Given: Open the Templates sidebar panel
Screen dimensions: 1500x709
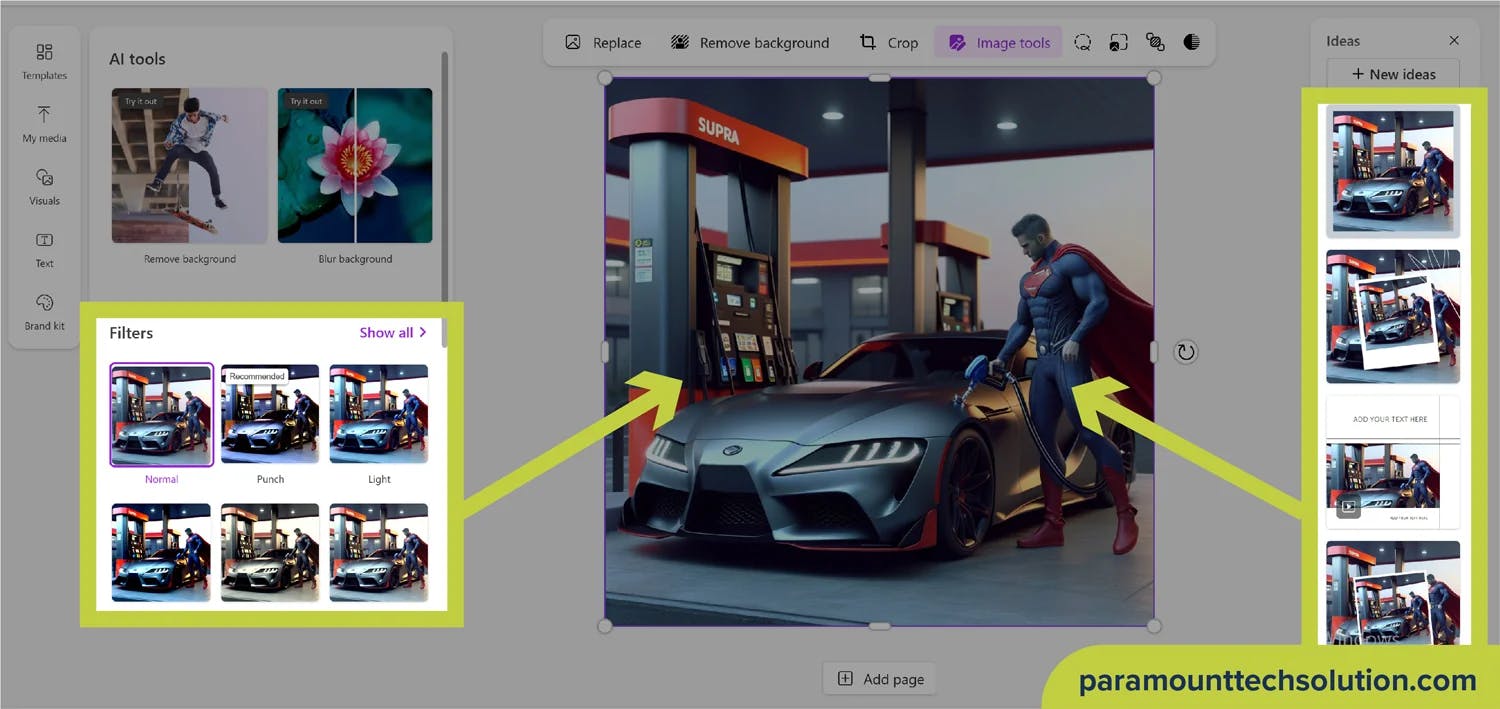Looking at the screenshot, I should click(44, 61).
